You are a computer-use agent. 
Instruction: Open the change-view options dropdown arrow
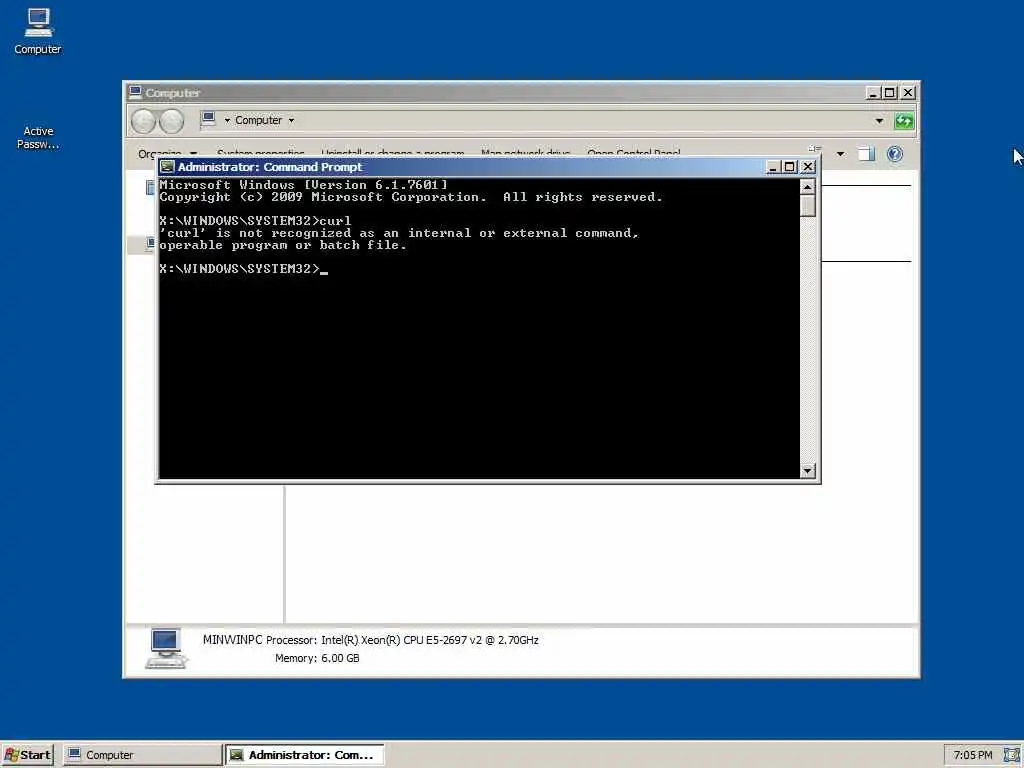[x=840, y=154]
